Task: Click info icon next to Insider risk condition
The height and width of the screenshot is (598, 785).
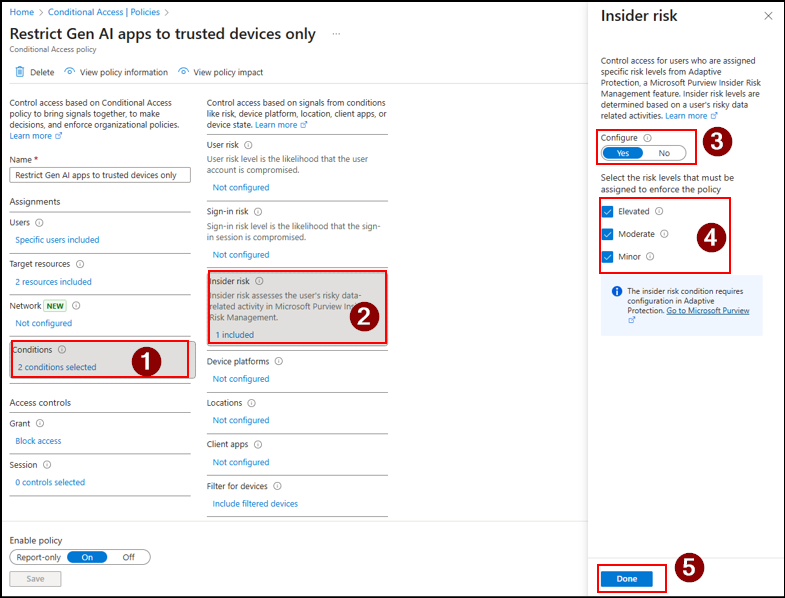Action: click(259, 281)
